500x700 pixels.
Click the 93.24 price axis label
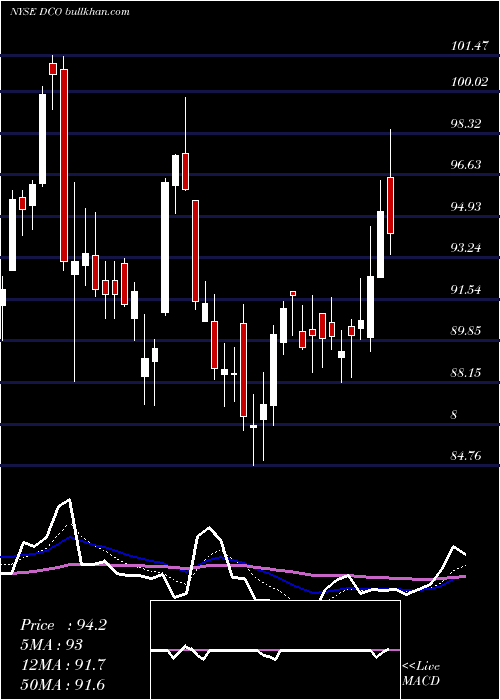tap(466, 248)
